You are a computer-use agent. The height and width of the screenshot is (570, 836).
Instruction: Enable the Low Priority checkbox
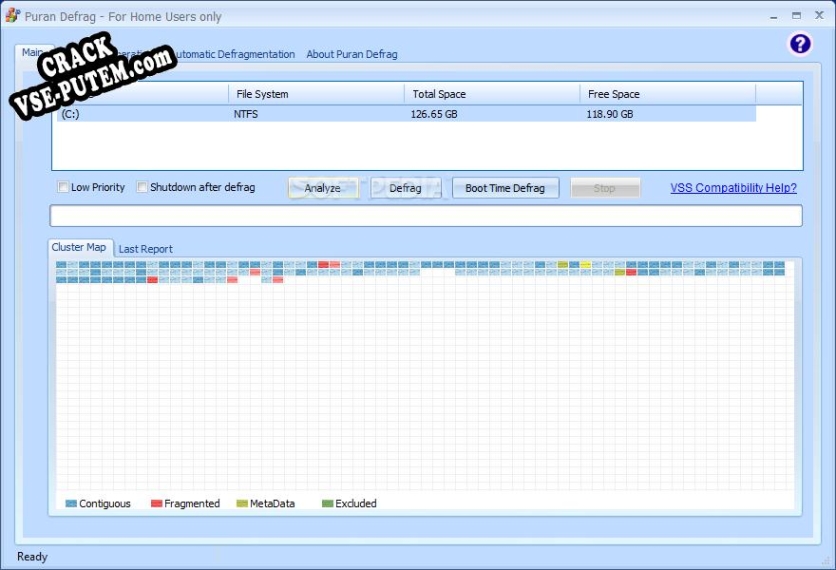point(63,187)
